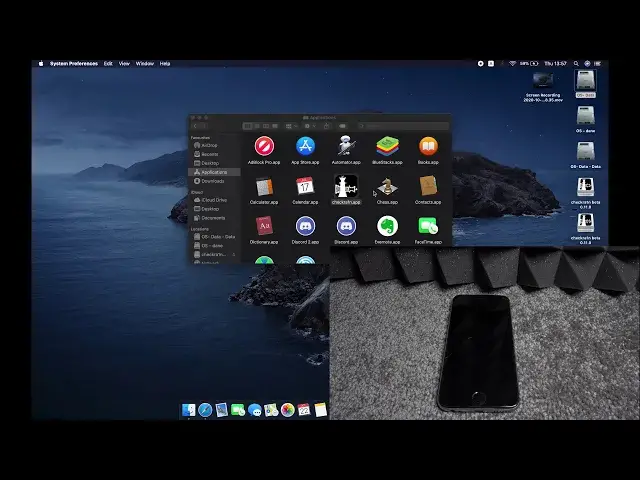Select Contacts.app icon
The image size is (640, 480).
coord(428,186)
